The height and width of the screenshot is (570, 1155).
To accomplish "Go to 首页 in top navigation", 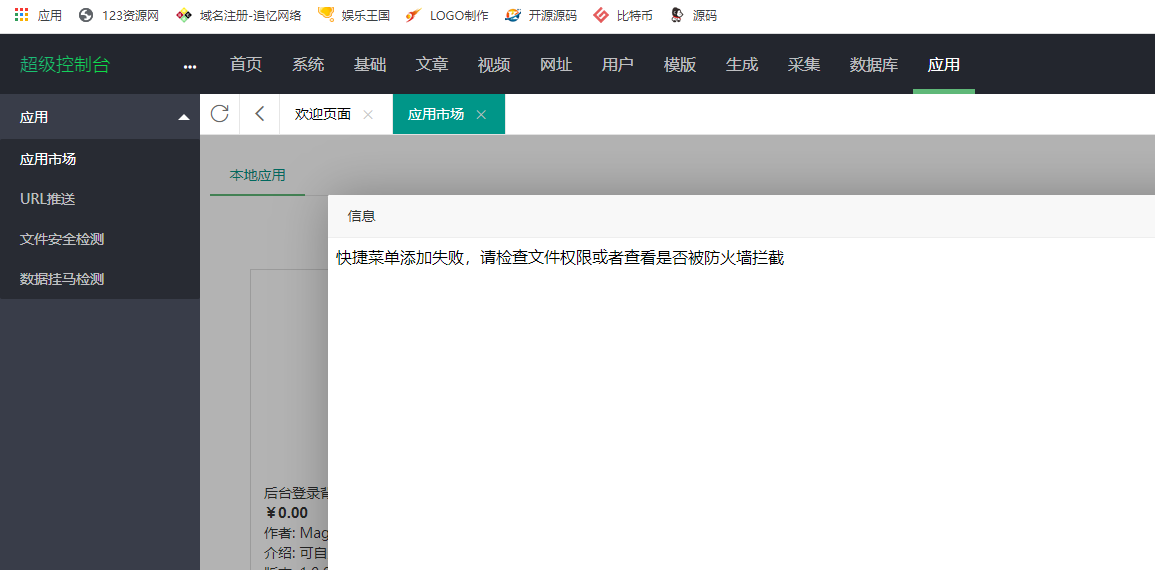I will click(246, 65).
